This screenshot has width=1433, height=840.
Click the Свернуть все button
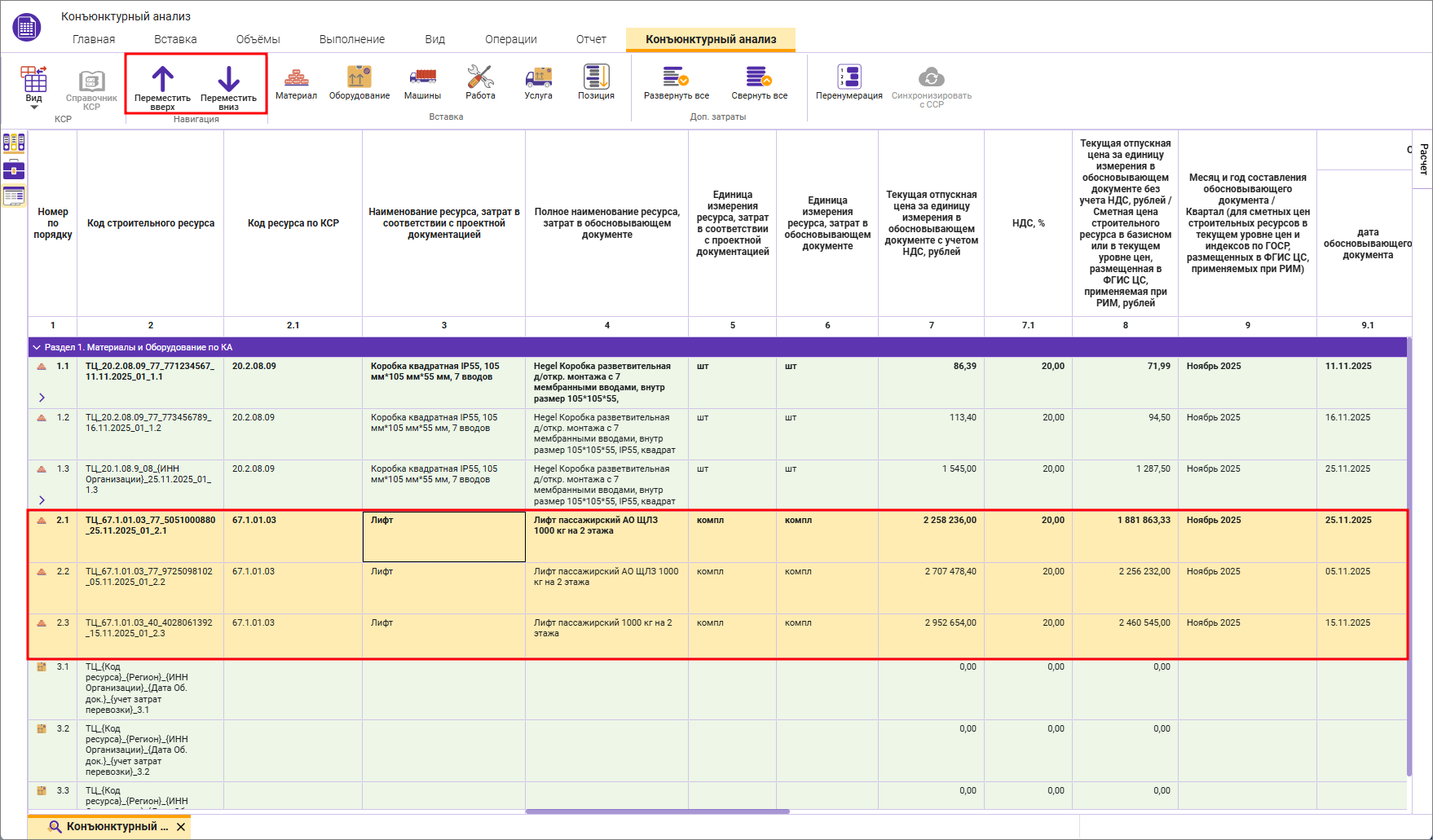coord(759,82)
